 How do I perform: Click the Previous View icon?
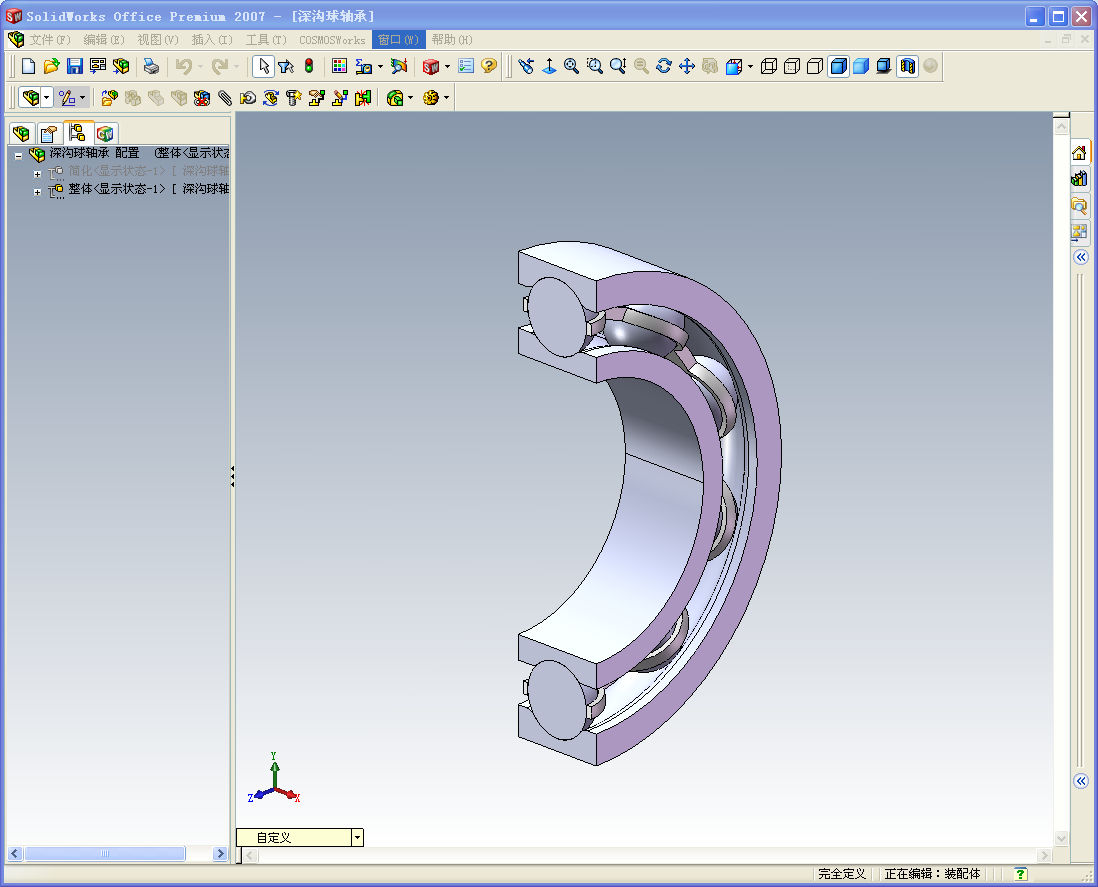[x=527, y=67]
